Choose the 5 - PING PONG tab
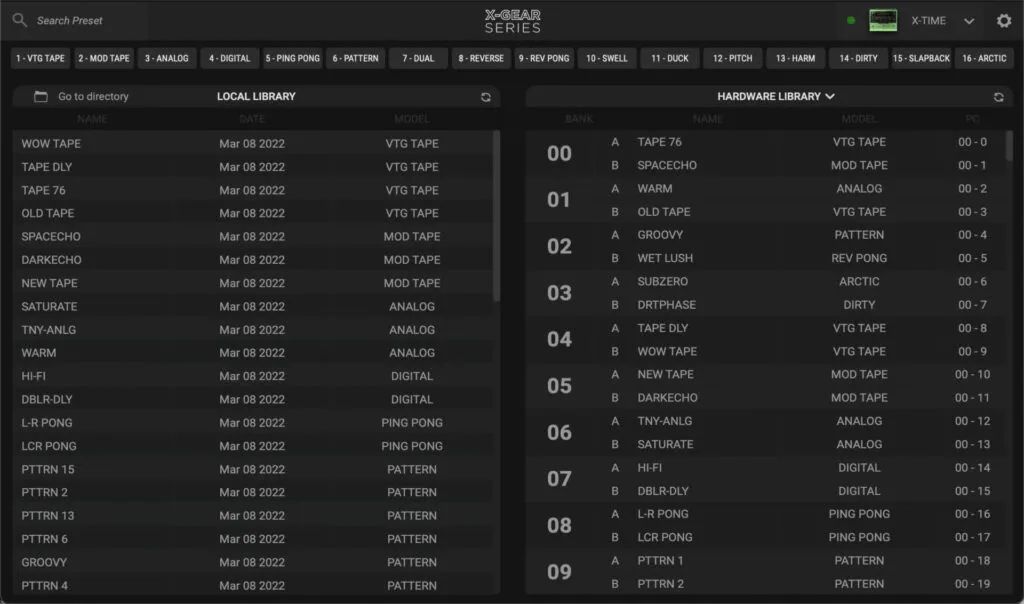1024x604 pixels. 293,59
